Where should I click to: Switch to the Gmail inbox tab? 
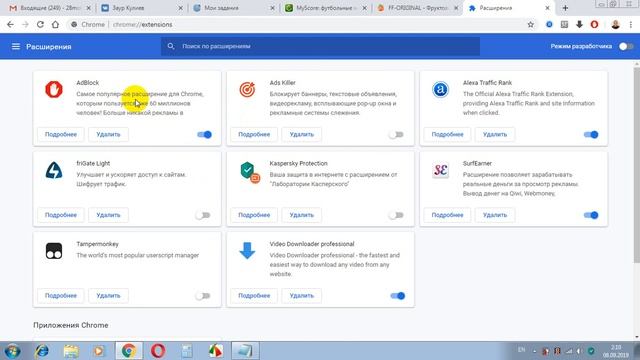coord(49,8)
